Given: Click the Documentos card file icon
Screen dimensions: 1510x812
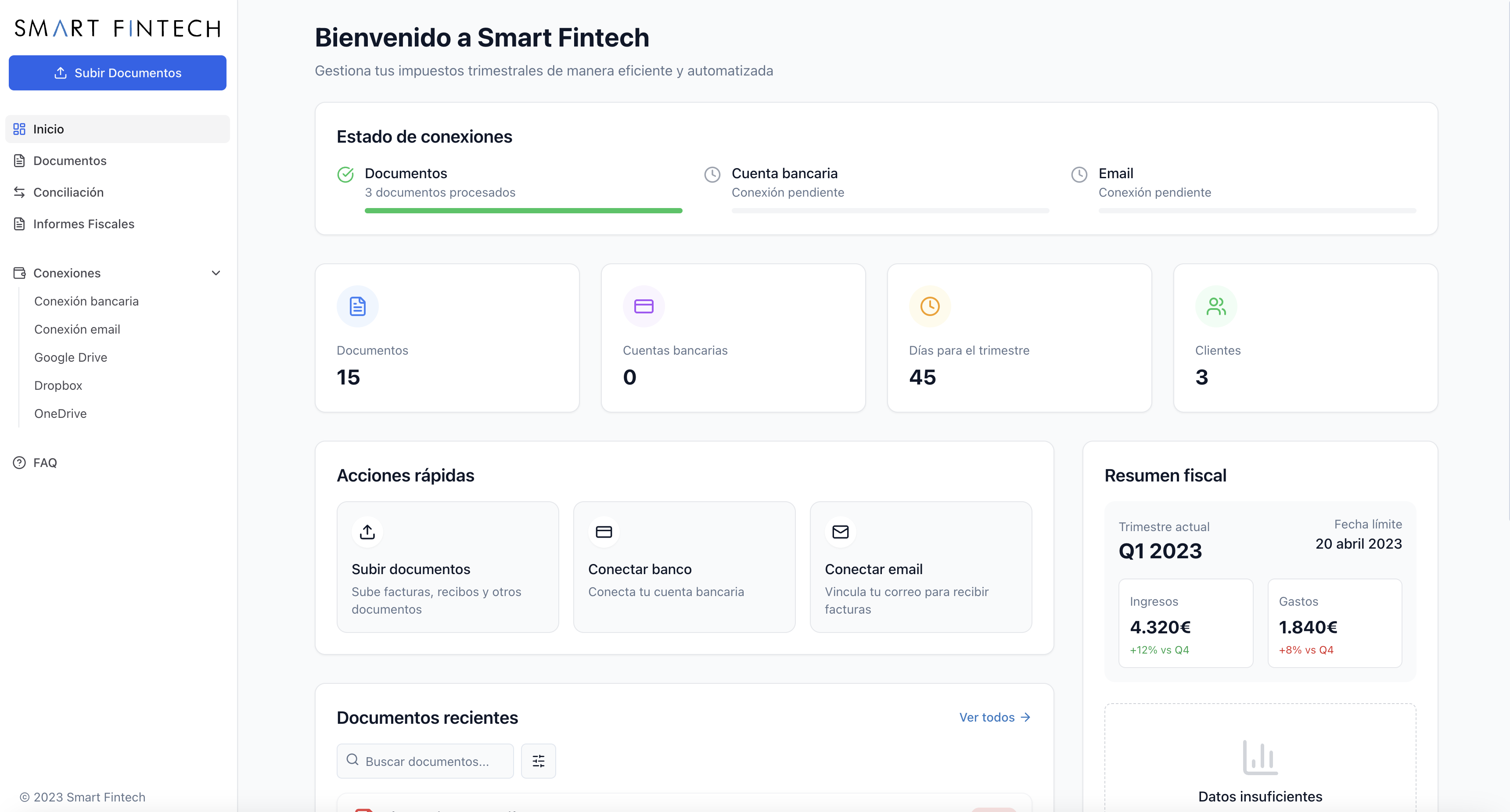Looking at the screenshot, I should [x=357, y=305].
